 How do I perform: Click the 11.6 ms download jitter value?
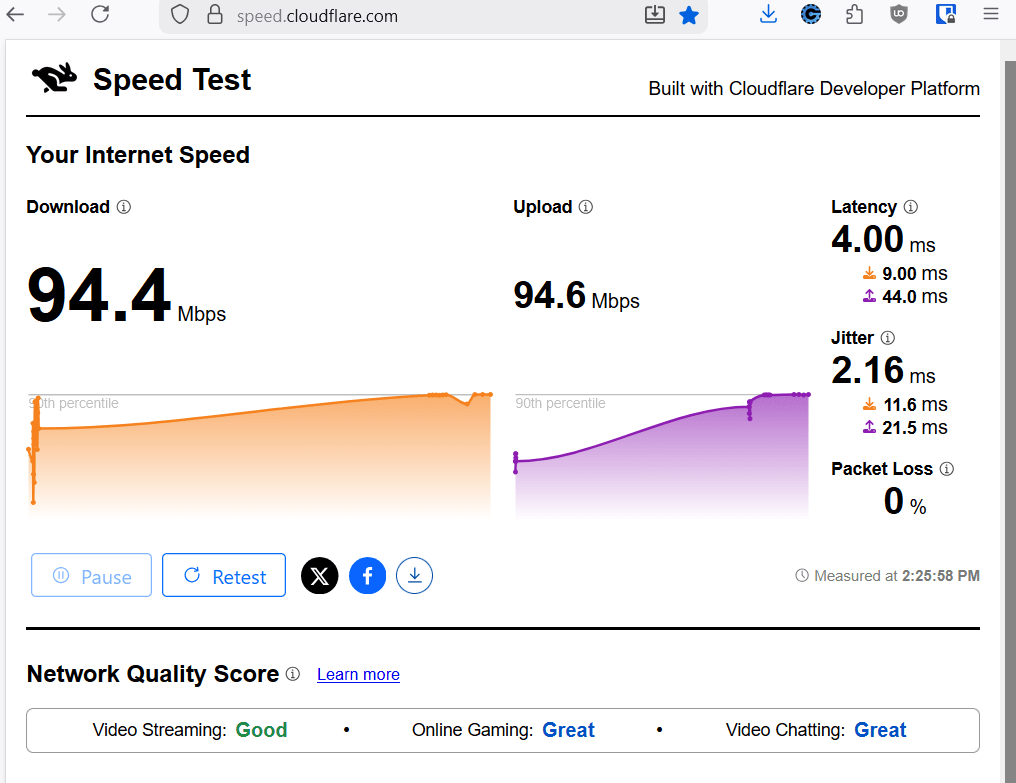[915, 404]
